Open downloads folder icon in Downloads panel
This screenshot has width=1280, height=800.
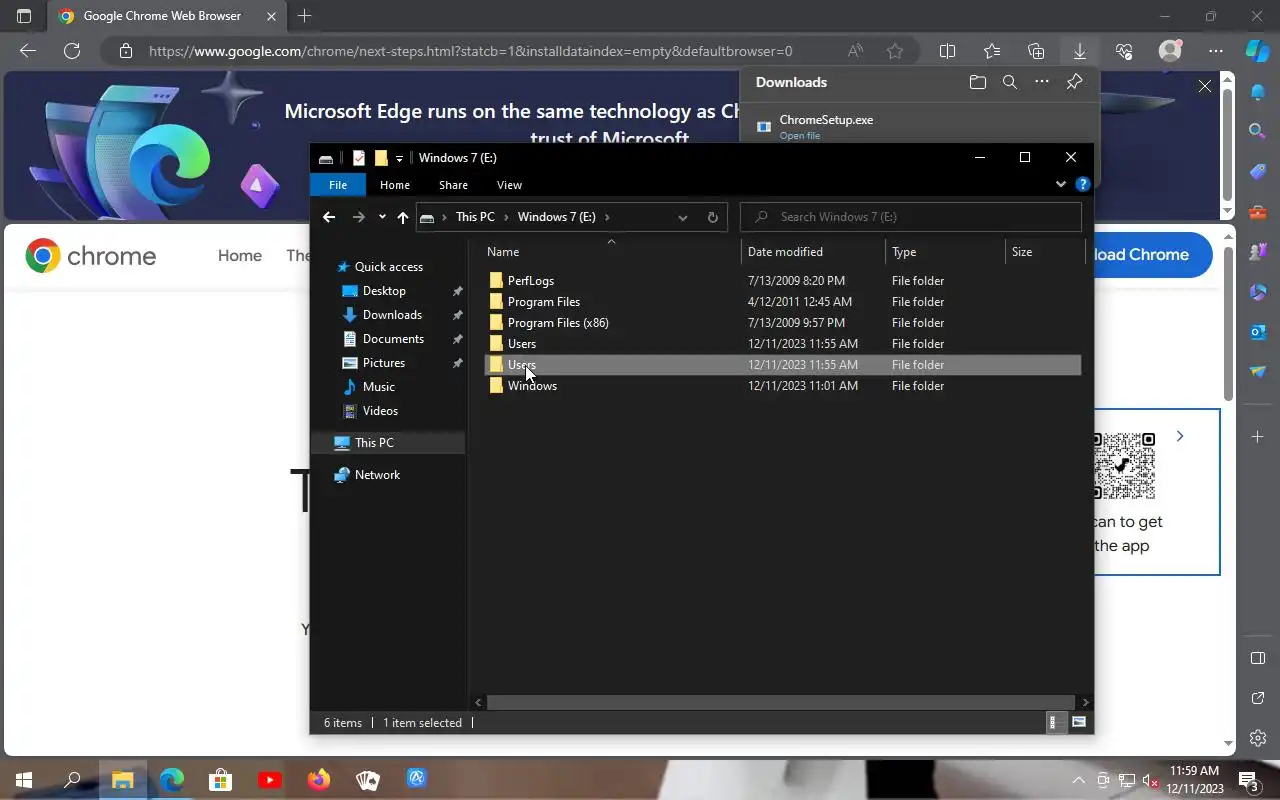(978, 82)
